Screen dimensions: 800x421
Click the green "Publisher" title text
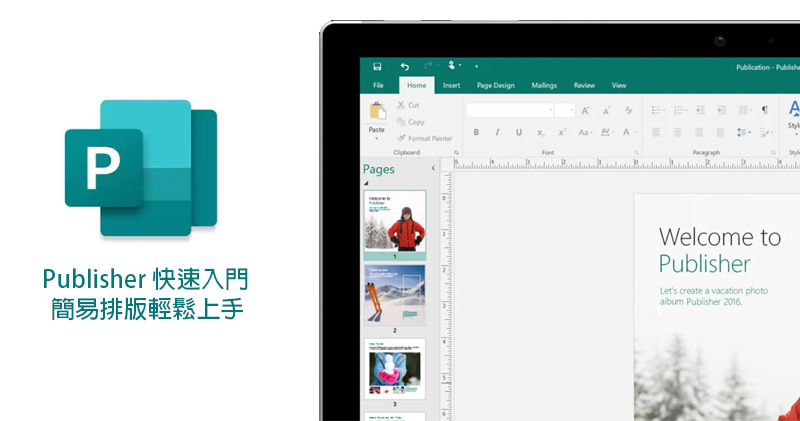(x=705, y=264)
